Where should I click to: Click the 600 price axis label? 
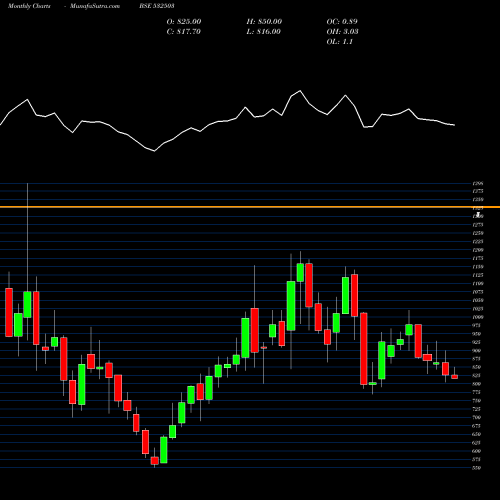click(477, 451)
